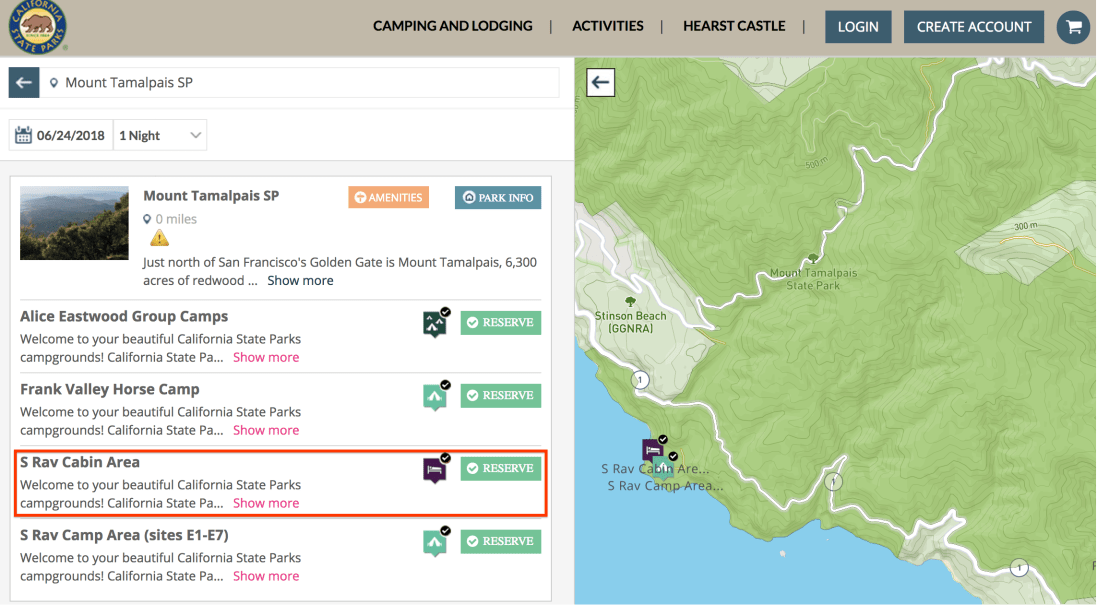The image size is (1097, 605).
Task: Open the Activities menu item
Action: tap(607, 26)
